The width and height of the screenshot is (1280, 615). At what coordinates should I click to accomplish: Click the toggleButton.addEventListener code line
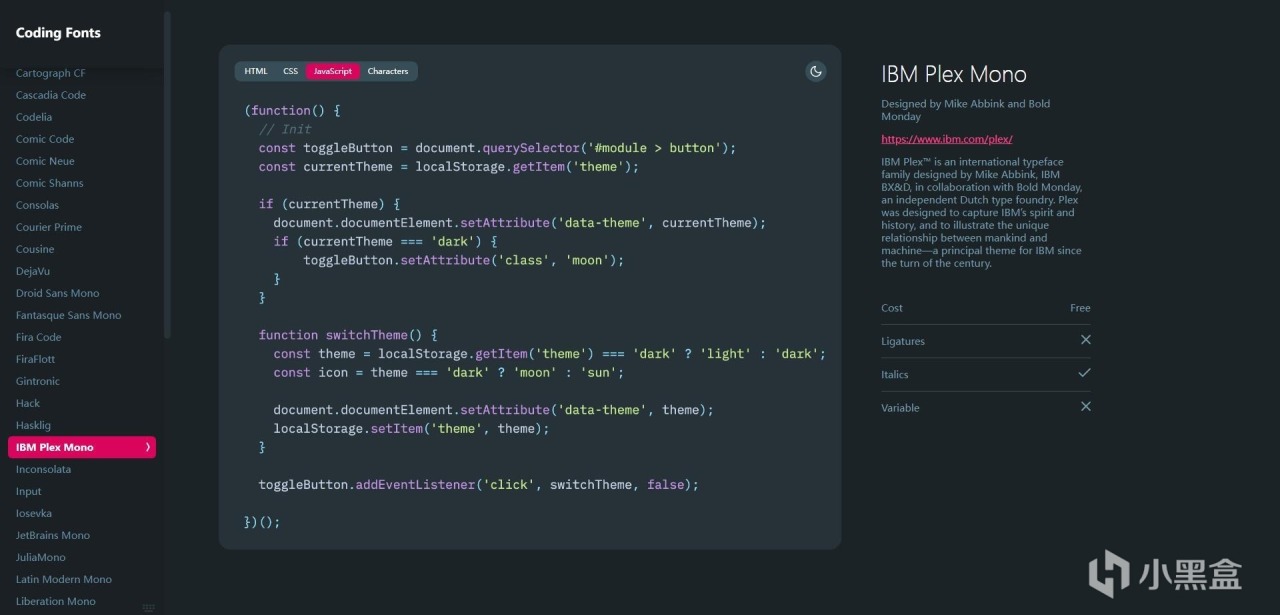click(x=479, y=485)
